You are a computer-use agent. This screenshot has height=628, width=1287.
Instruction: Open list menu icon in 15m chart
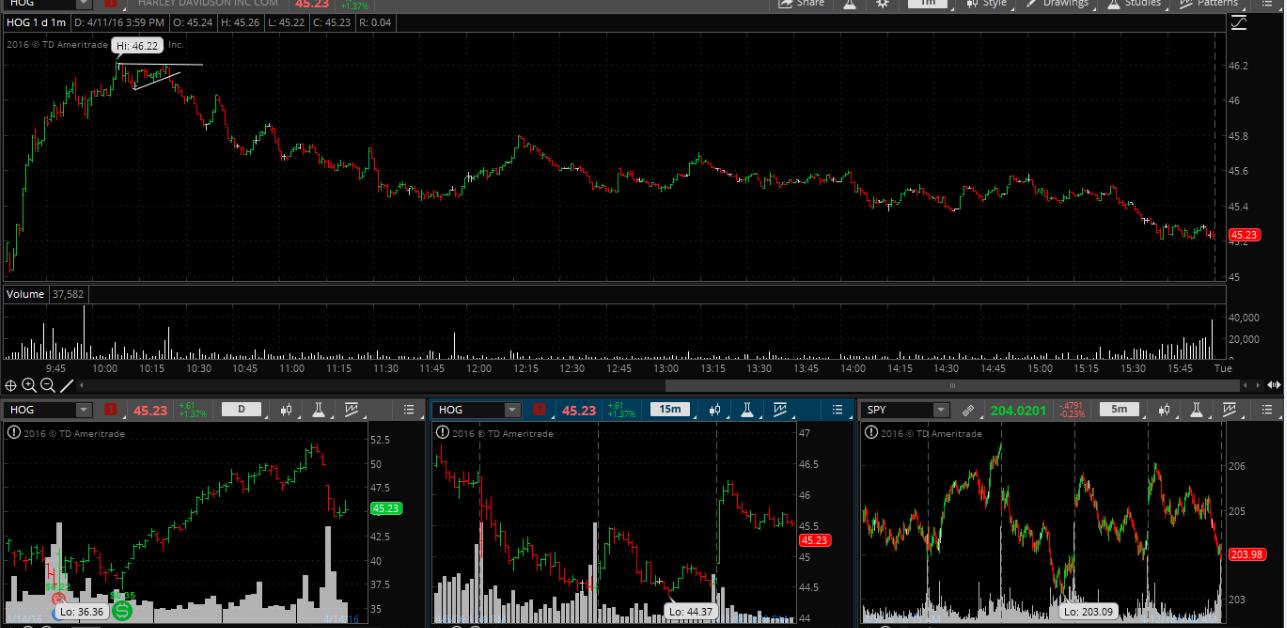coord(838,410)
